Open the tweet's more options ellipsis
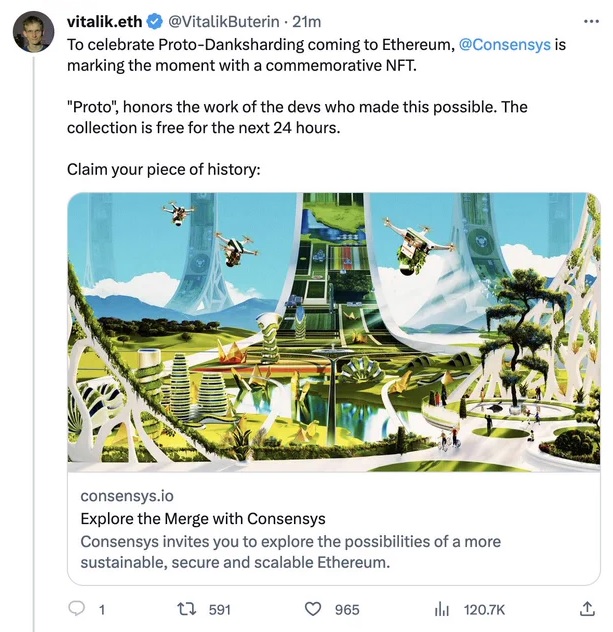Viewport: 613px width, 632px height. 591,20
